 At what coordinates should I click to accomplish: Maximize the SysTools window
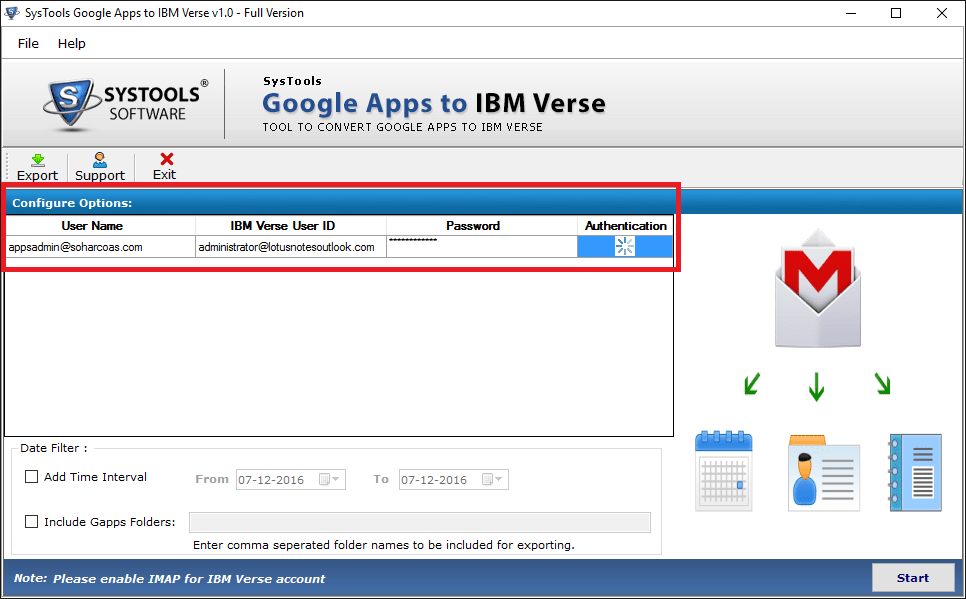click(x=896, y=13)
